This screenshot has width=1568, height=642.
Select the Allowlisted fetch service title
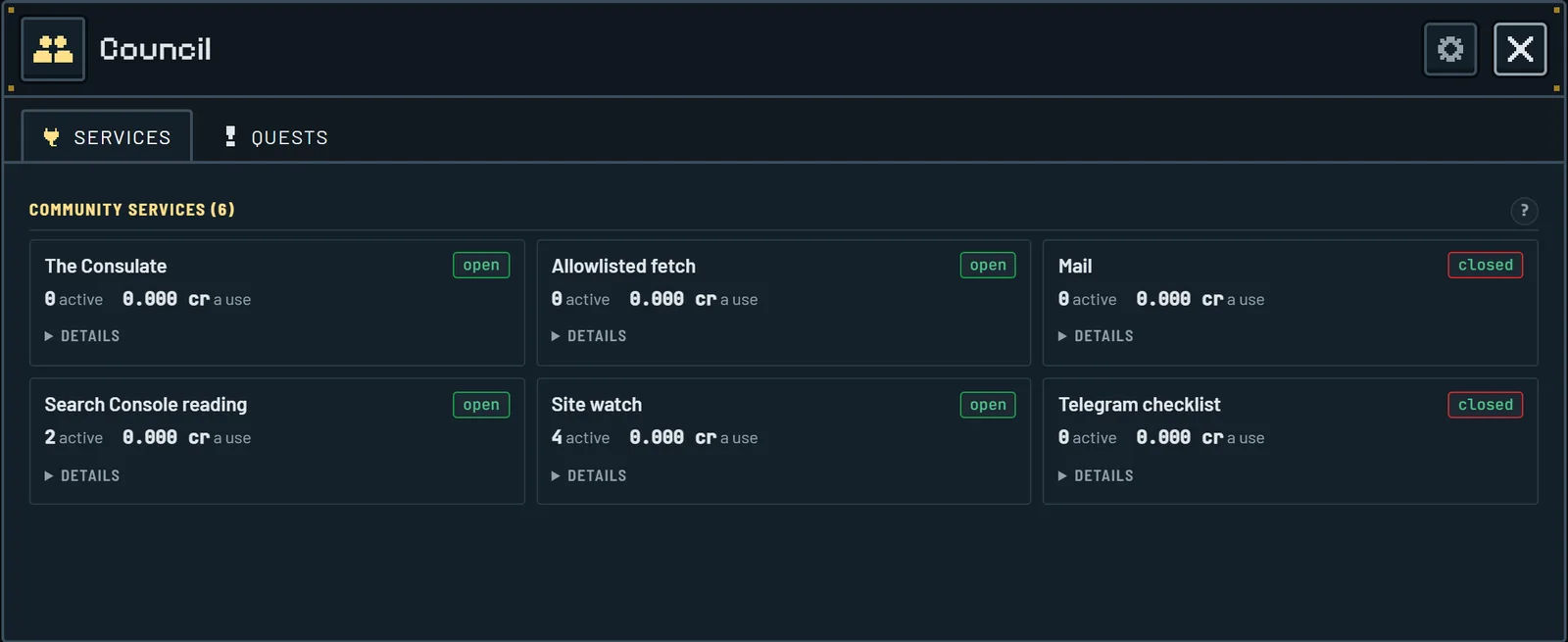(623, 267)
